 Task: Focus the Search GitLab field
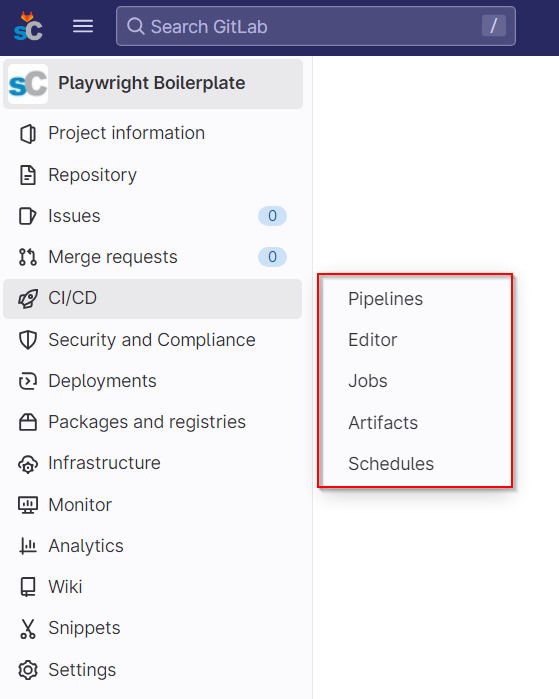[316, 26]
